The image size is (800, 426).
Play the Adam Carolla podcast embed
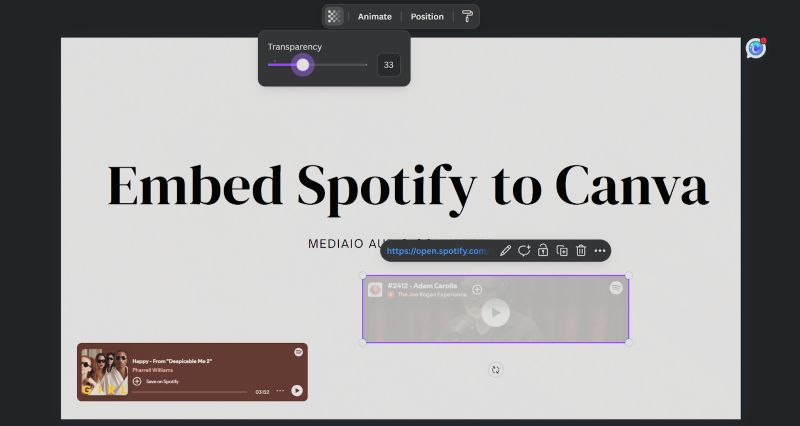(495, 313)
